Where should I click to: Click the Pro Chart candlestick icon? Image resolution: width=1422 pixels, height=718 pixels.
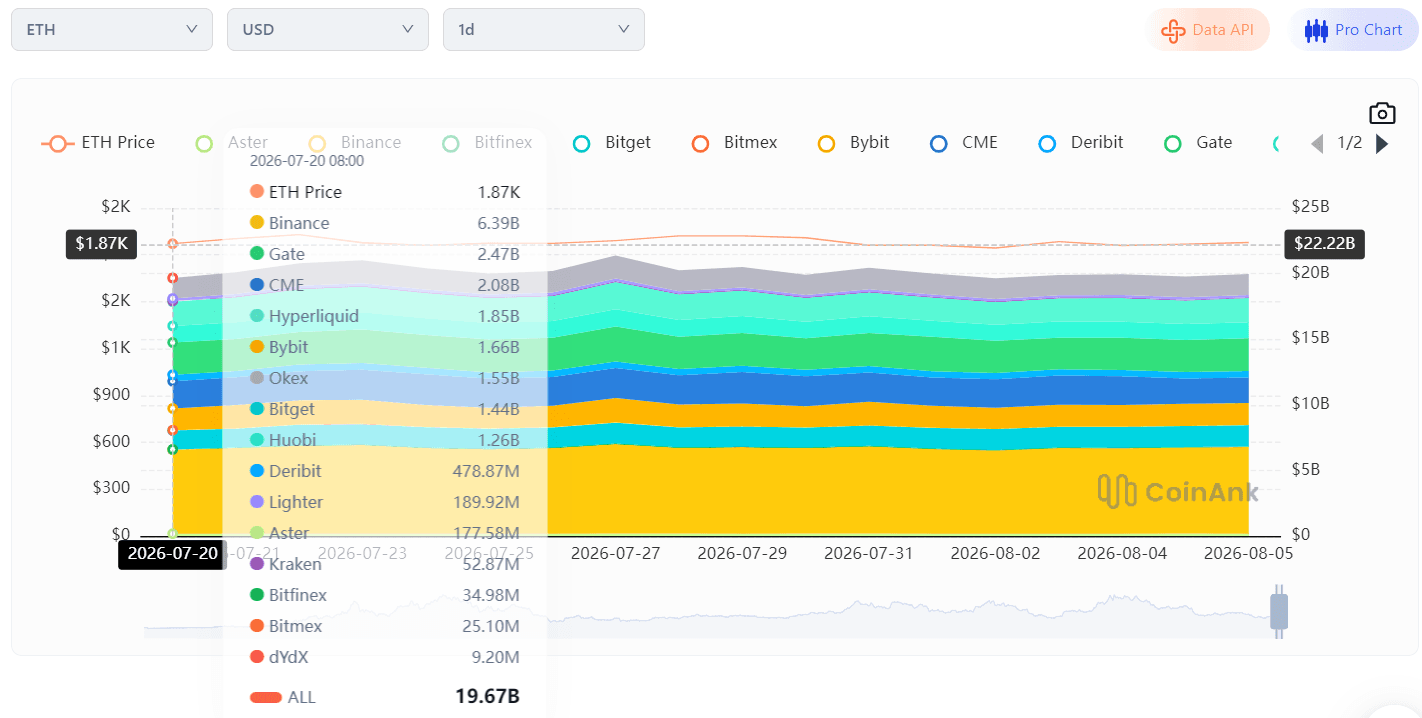tap(1316, 30)
